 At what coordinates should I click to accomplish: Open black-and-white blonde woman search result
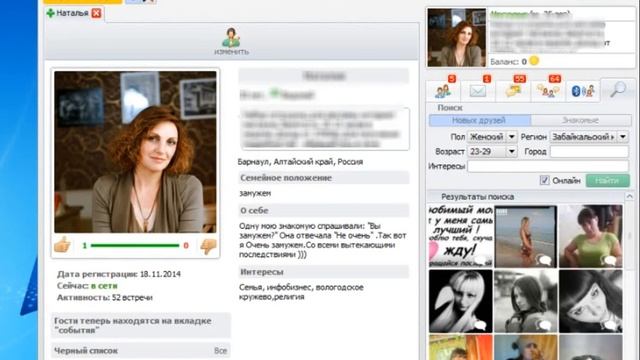[x=460, y=301]
